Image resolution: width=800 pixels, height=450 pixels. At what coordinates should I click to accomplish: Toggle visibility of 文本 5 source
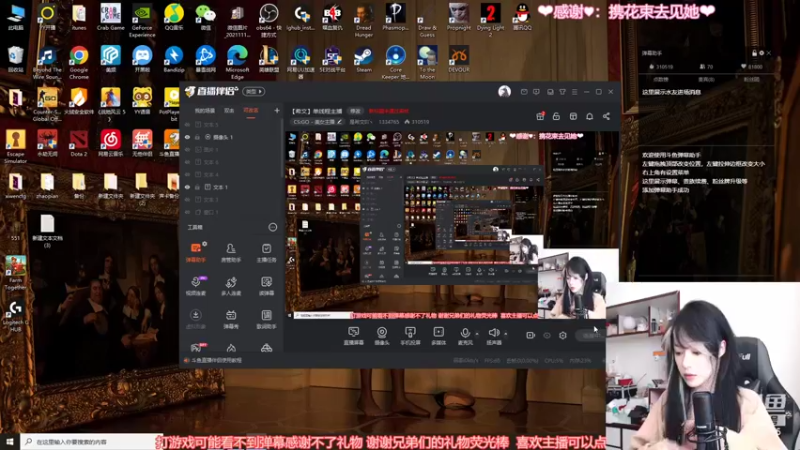pyautogui.click(x=187, y=124)
